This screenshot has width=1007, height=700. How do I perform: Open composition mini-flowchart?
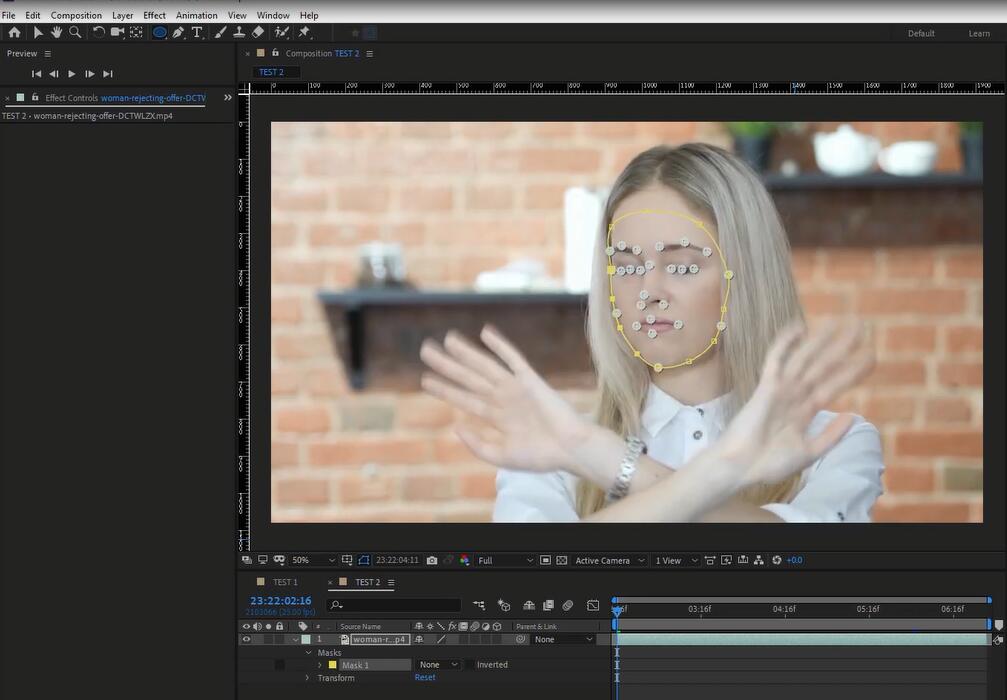tap(479, 605)
